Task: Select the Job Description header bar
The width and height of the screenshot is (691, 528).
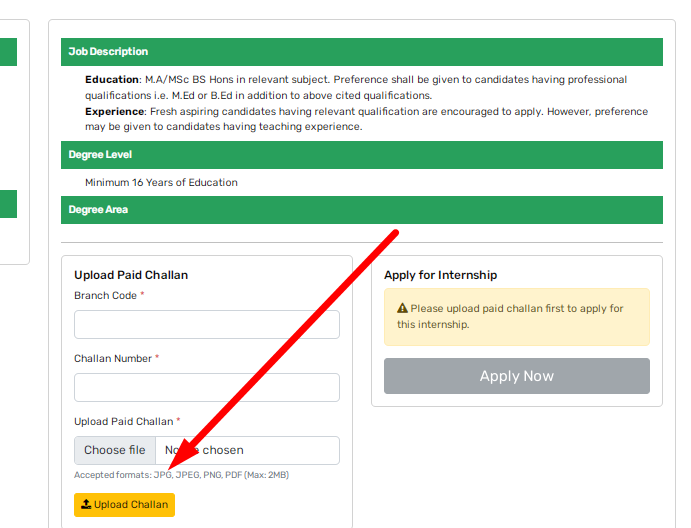Action: click(361, 52)
